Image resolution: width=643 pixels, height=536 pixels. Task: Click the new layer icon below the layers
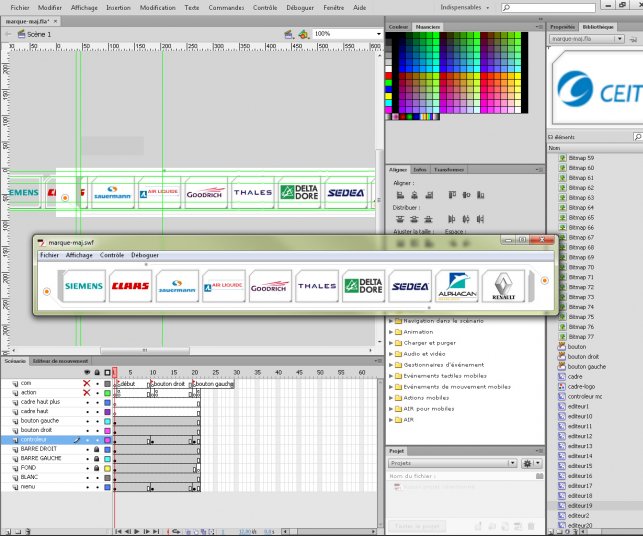[6, 529]
